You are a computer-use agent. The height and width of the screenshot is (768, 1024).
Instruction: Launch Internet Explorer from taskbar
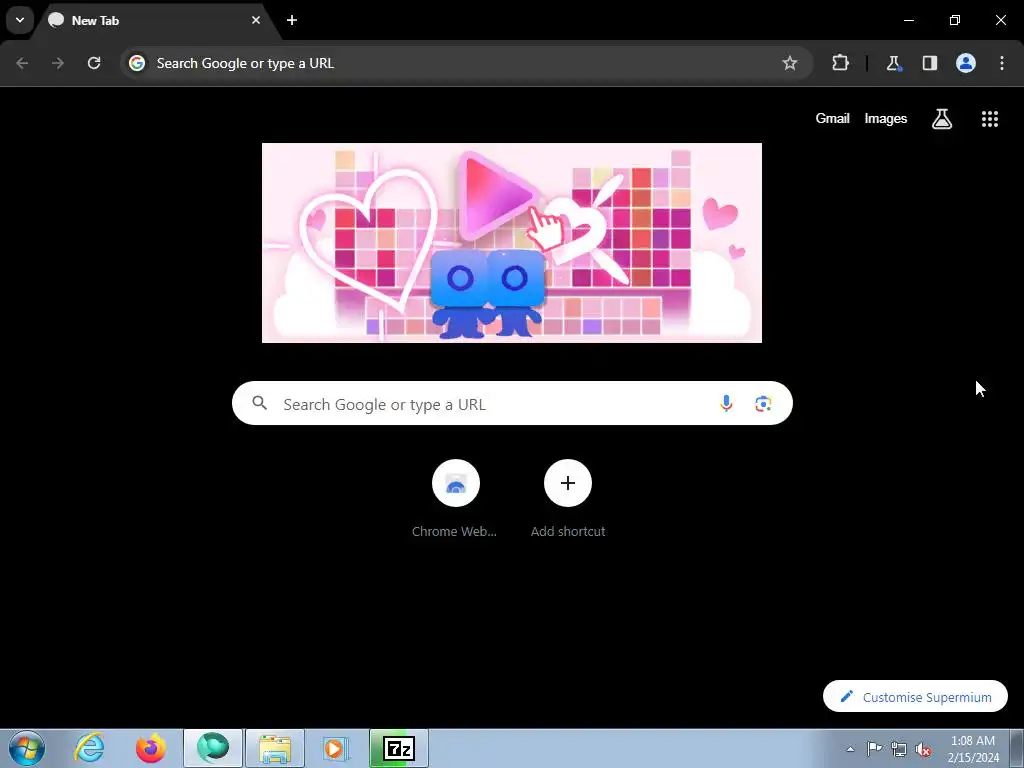89,748
